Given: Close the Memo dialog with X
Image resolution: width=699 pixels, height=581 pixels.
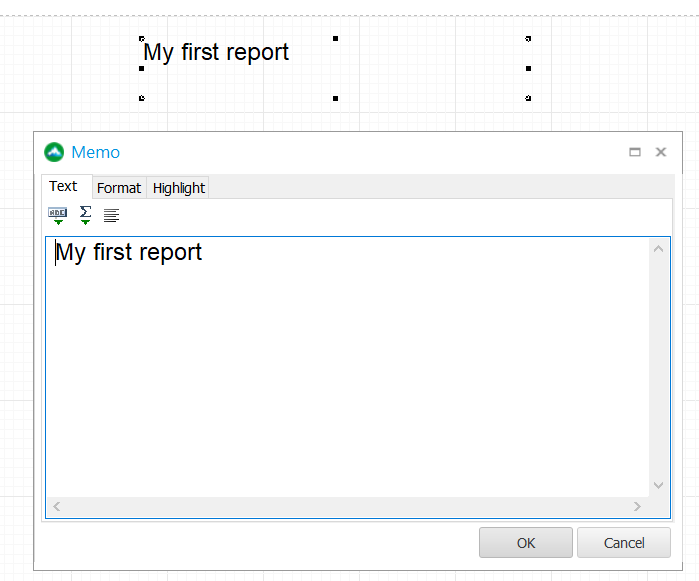Looking at the screenshot, I should pyautogui.click(x=661, y=152).
